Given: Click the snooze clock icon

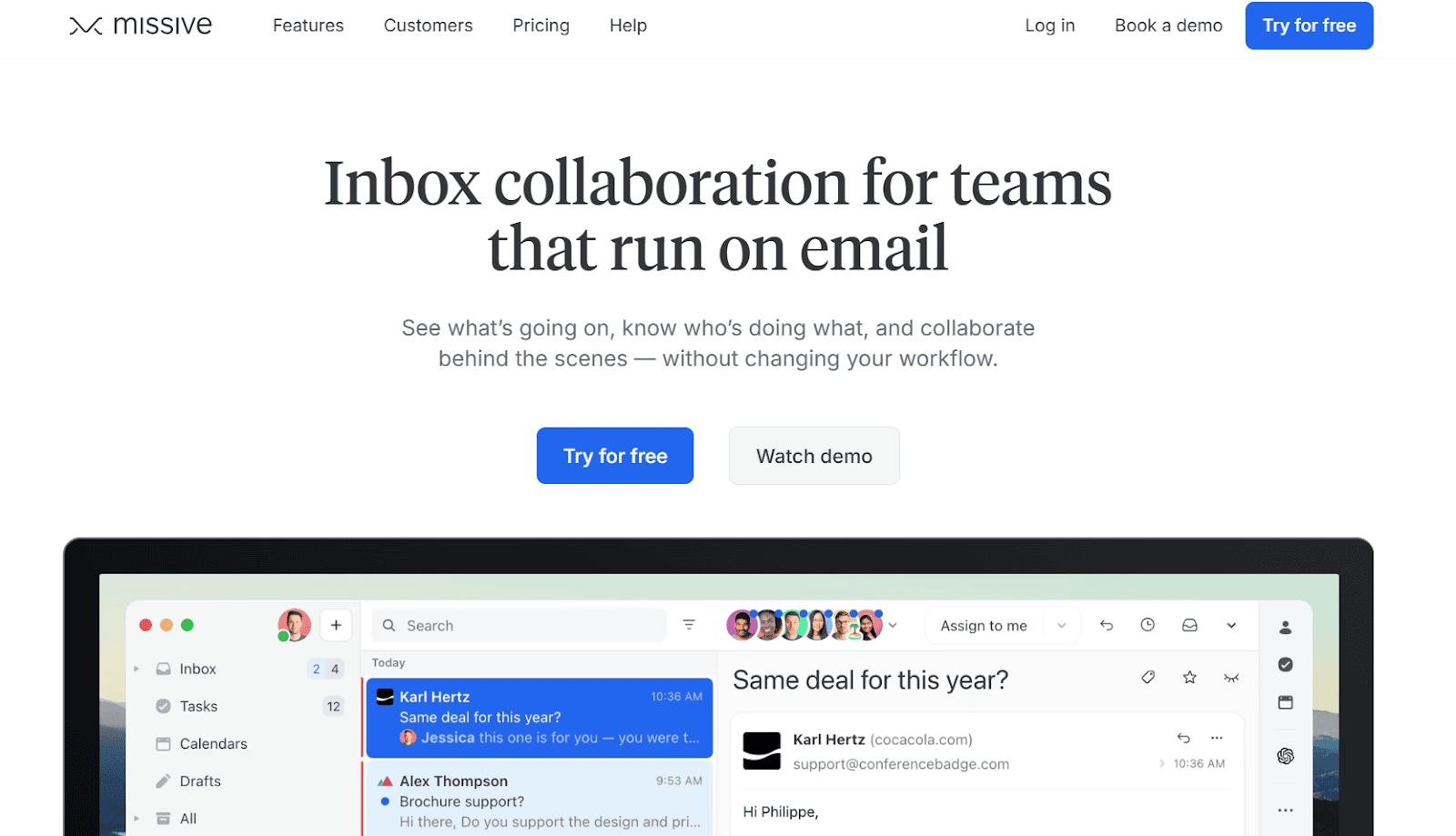Looking at the screenshot, I should pyautogui.click(x=1148, y=625).
